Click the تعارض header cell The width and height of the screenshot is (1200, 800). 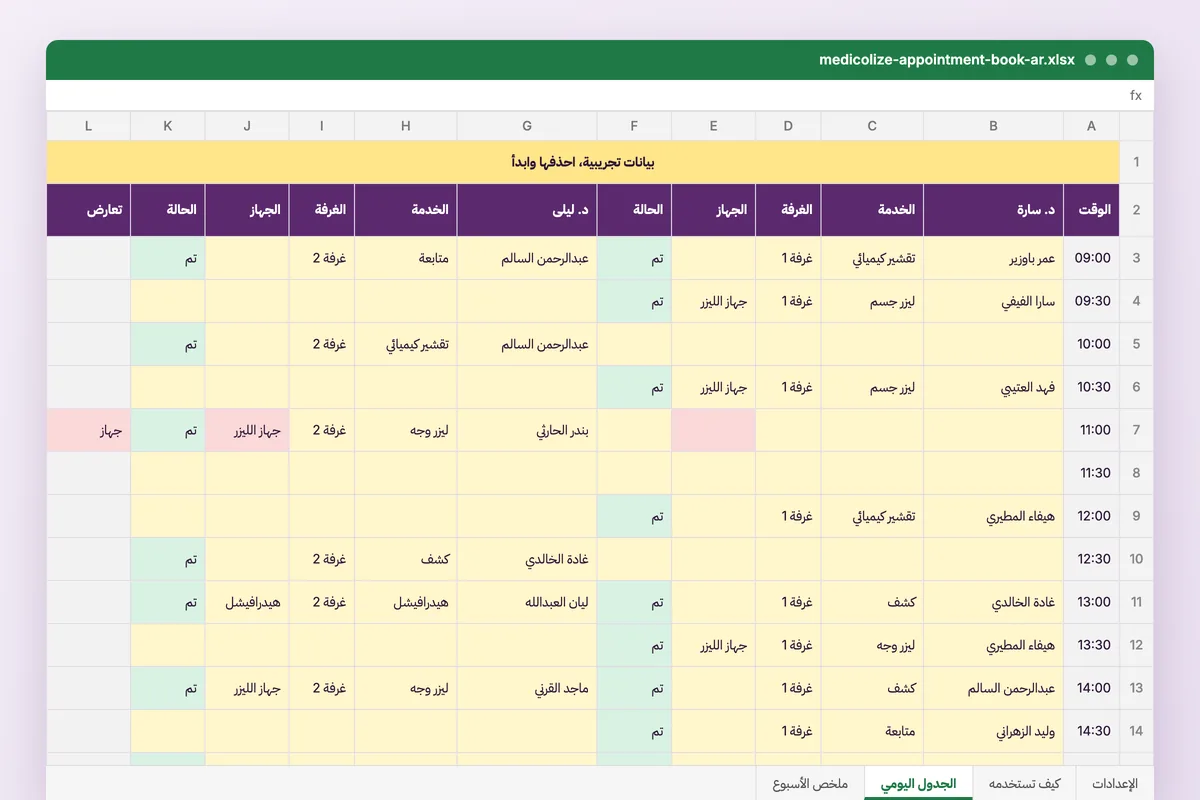(88, 210)
